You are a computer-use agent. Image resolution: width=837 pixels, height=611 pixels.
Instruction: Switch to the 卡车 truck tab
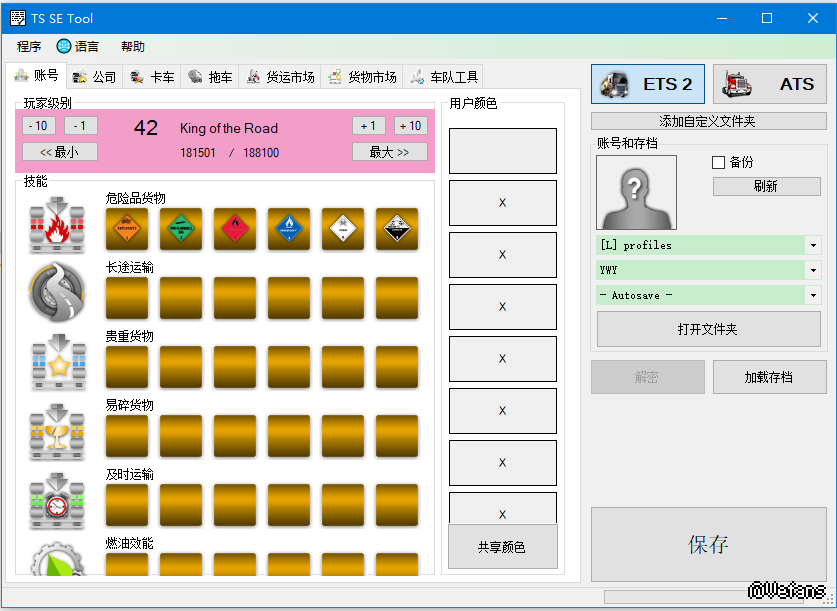pos(152,77)
